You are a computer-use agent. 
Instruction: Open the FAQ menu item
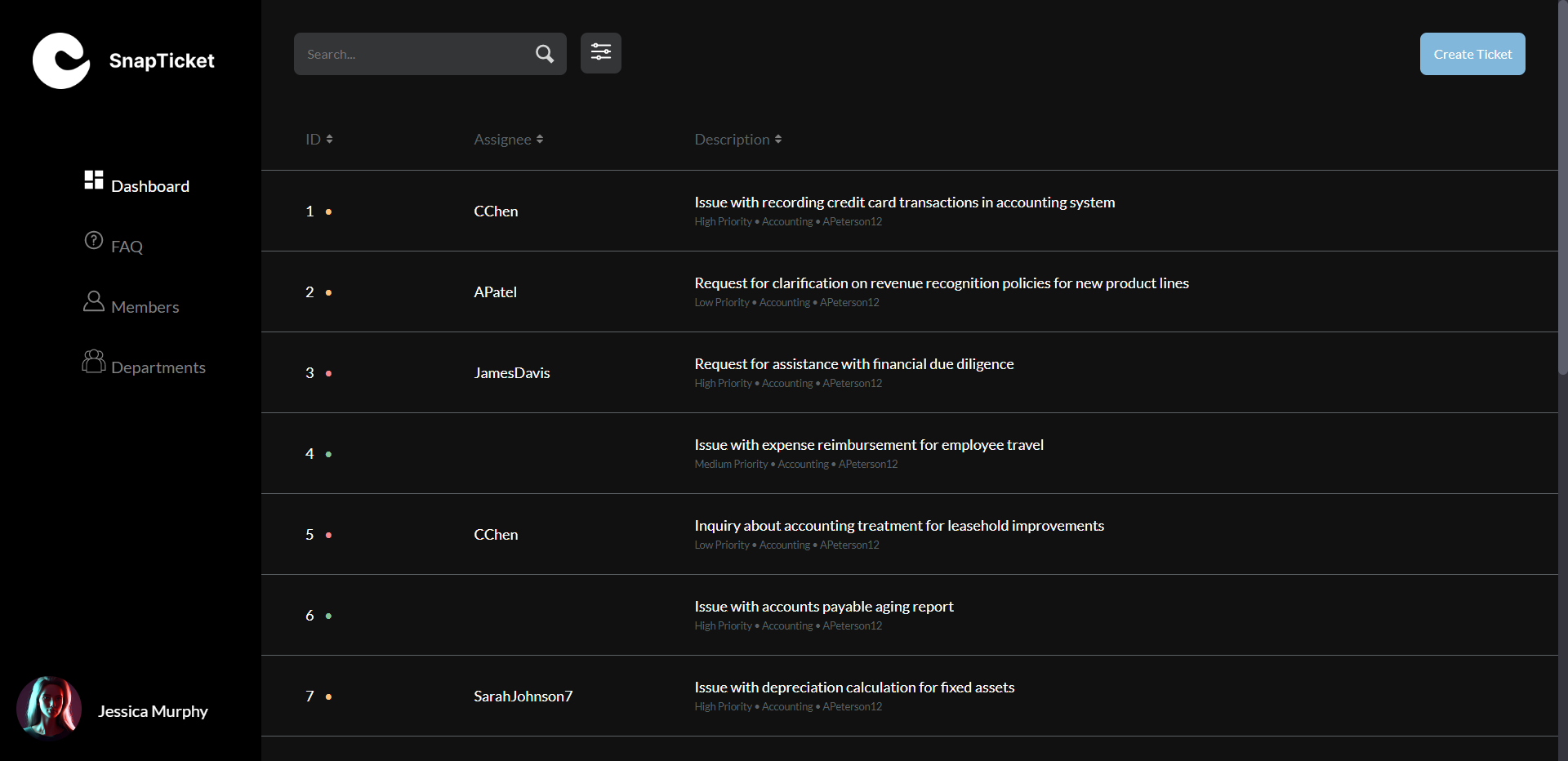pos(127,247)
